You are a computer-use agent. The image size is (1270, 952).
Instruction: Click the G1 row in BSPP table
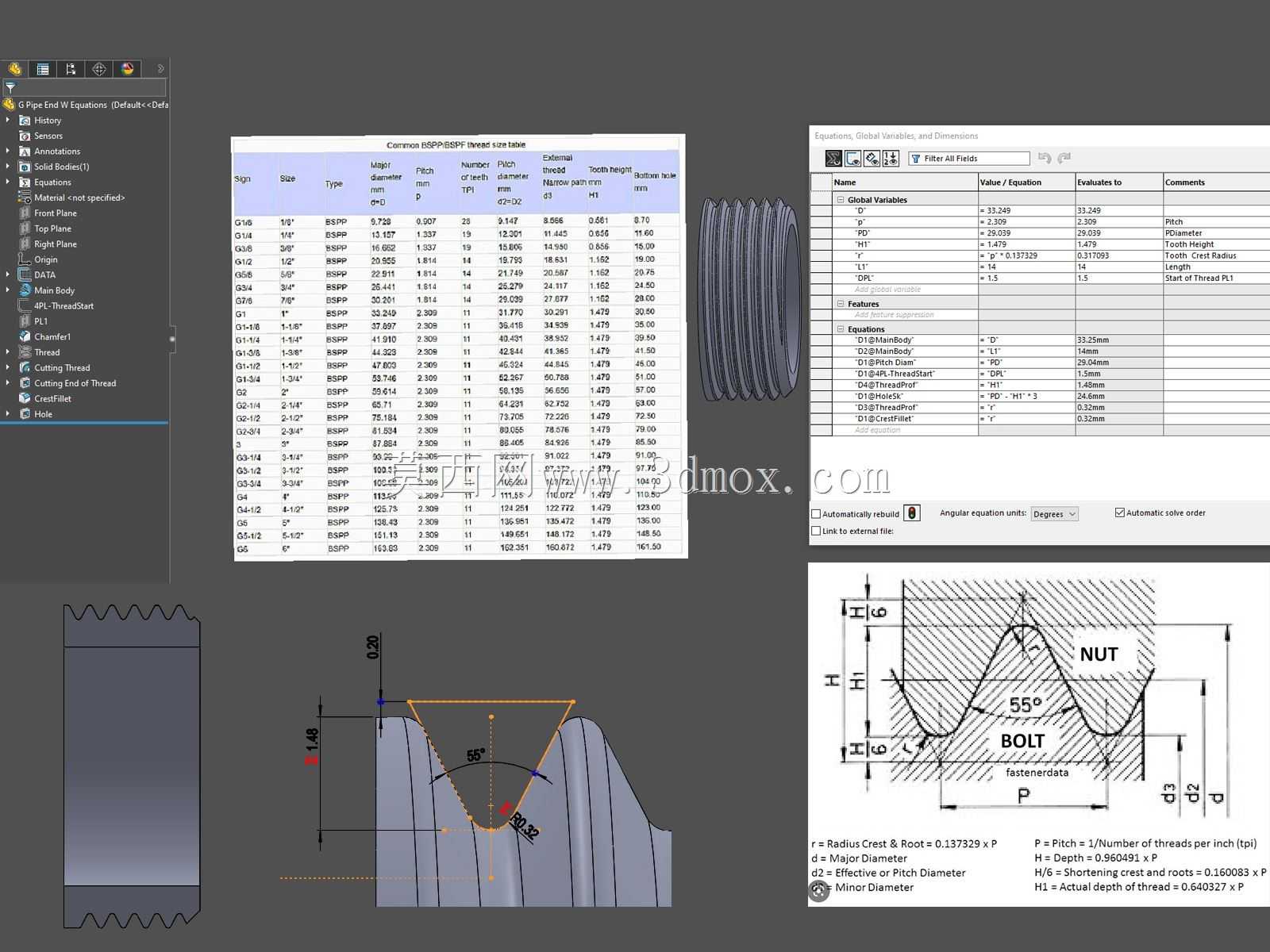click(x=458, y=313)
